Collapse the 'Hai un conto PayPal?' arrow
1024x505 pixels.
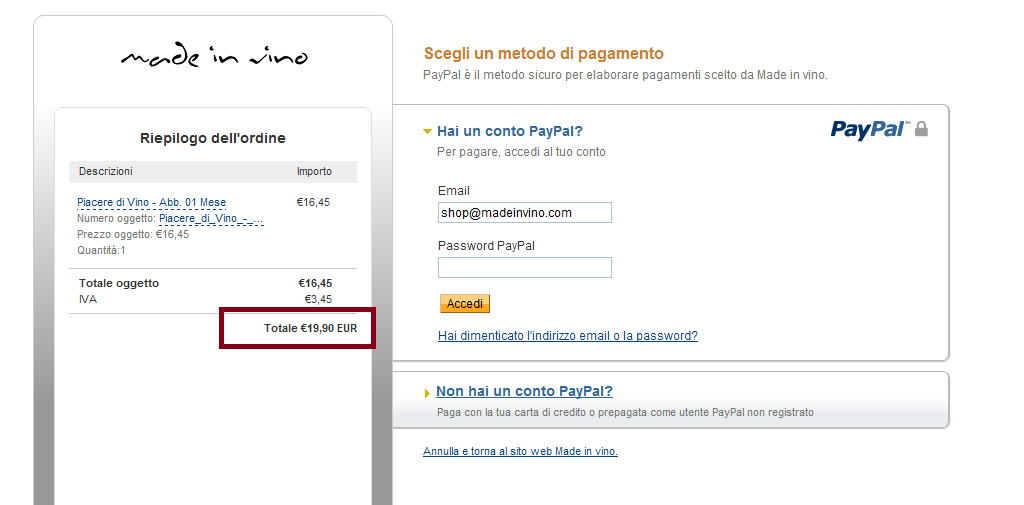click(x=427, y=131)
